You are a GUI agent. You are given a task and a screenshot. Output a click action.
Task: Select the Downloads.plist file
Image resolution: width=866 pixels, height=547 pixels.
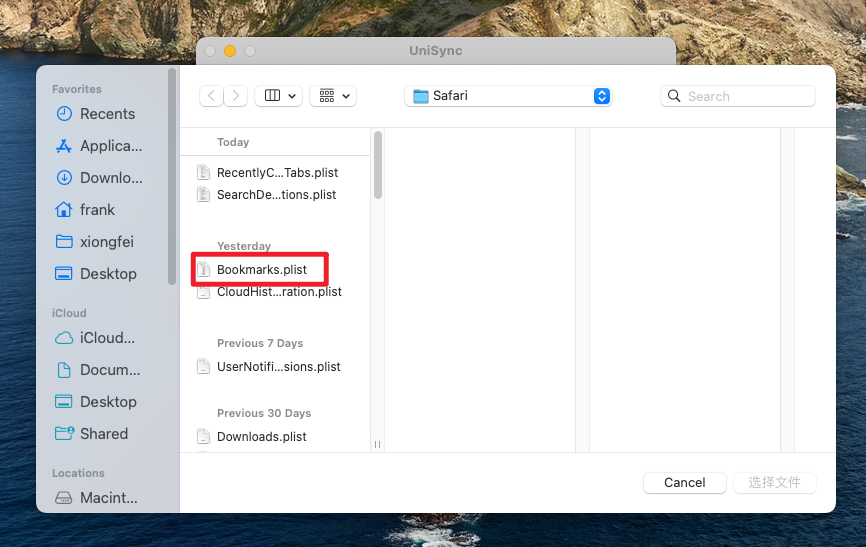tap(260, 437)
